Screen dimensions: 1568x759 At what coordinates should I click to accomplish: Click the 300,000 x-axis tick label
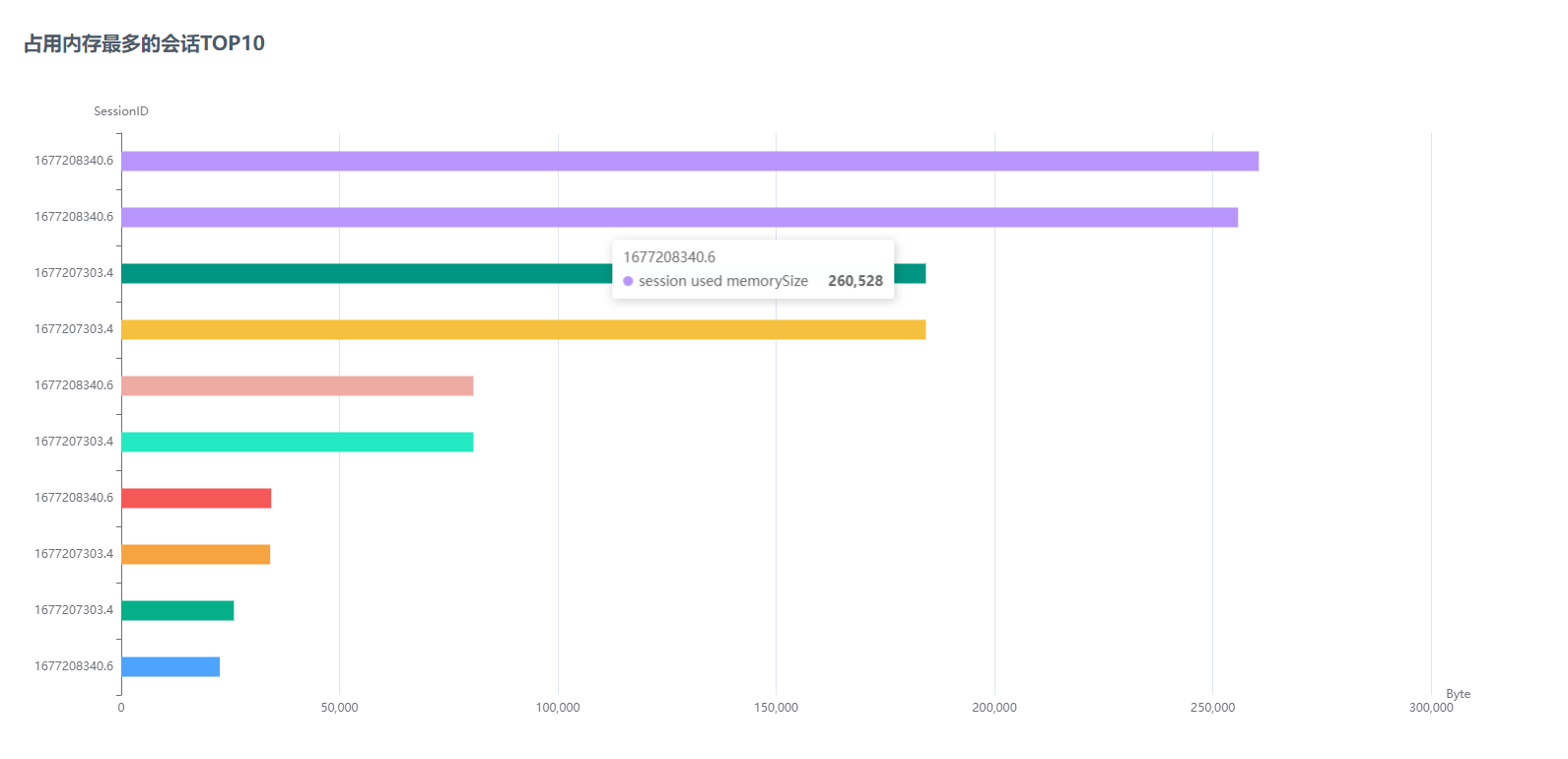[x=1430, y=708]
